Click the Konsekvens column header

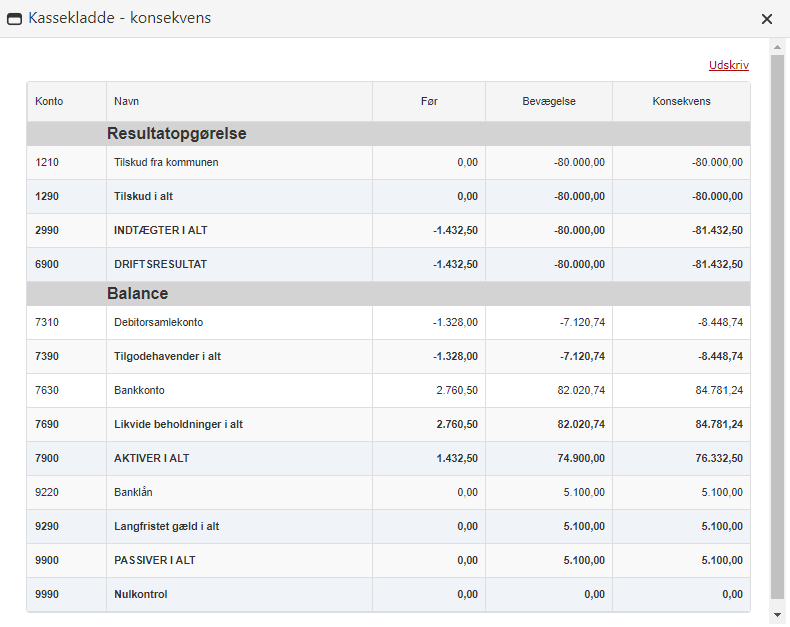(681, 101)
